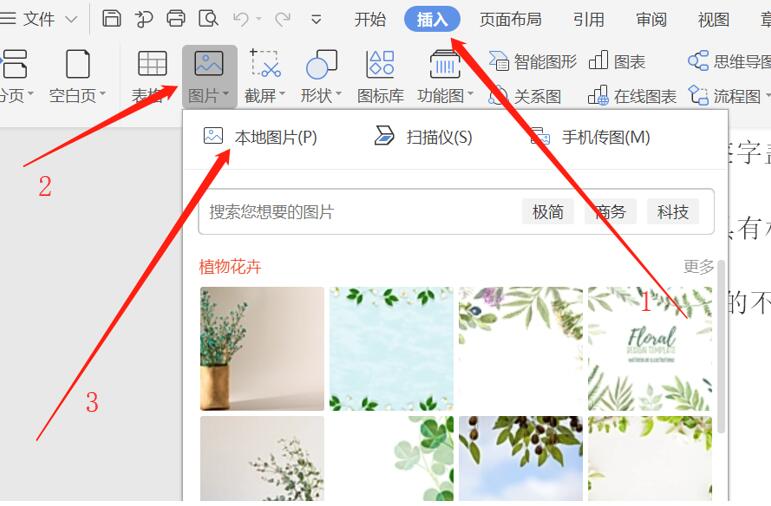Screen dimensions: 771x506
Task: Insert a 关系图 relationship diagram
Action: point(525,96)
